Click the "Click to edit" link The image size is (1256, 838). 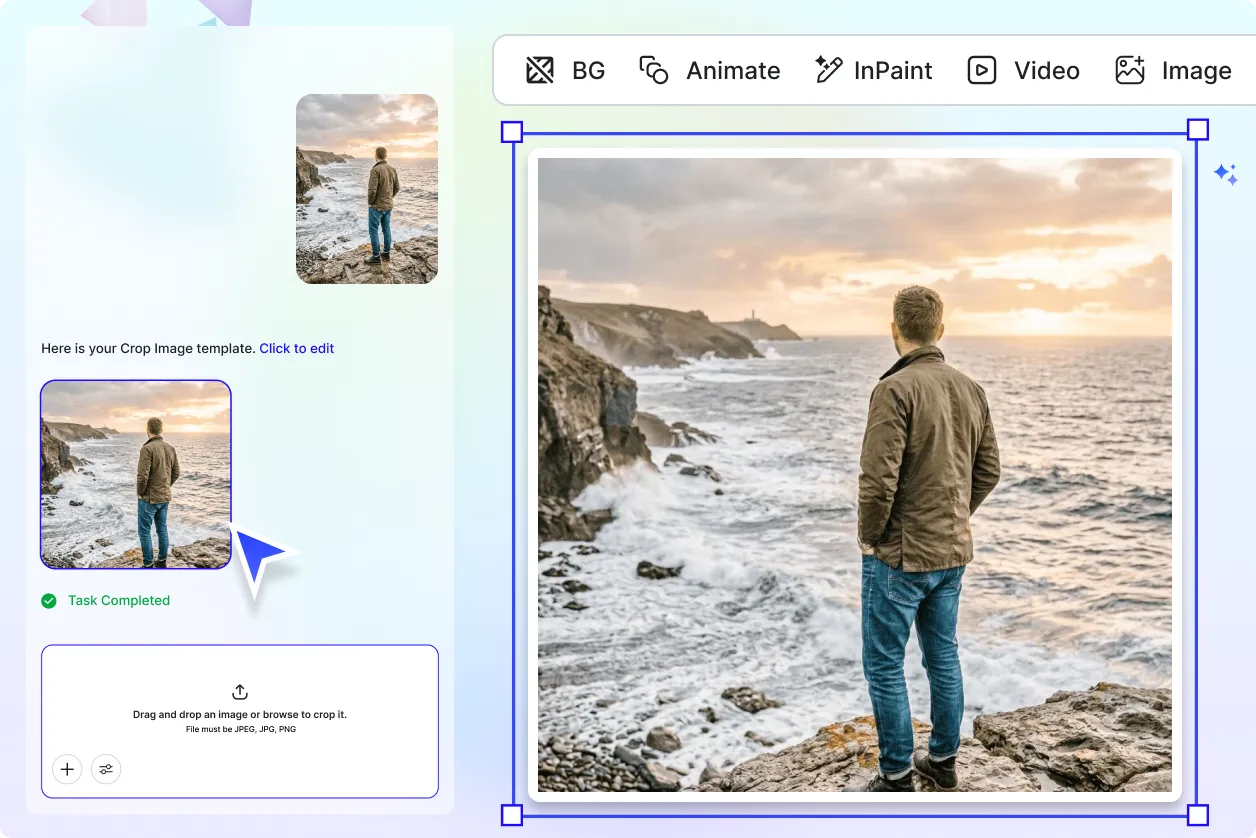tap(297, 349)
